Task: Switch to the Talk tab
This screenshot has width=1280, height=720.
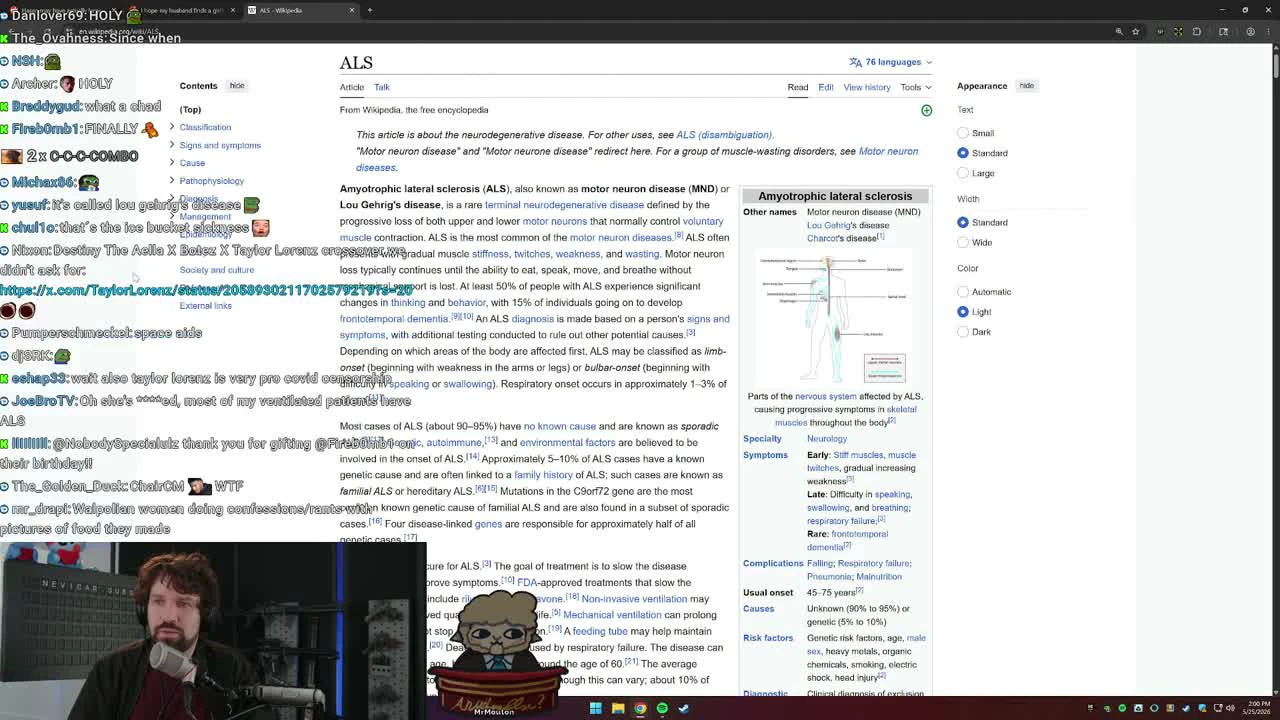Action: pyautogui.click(x=382, y=87)
